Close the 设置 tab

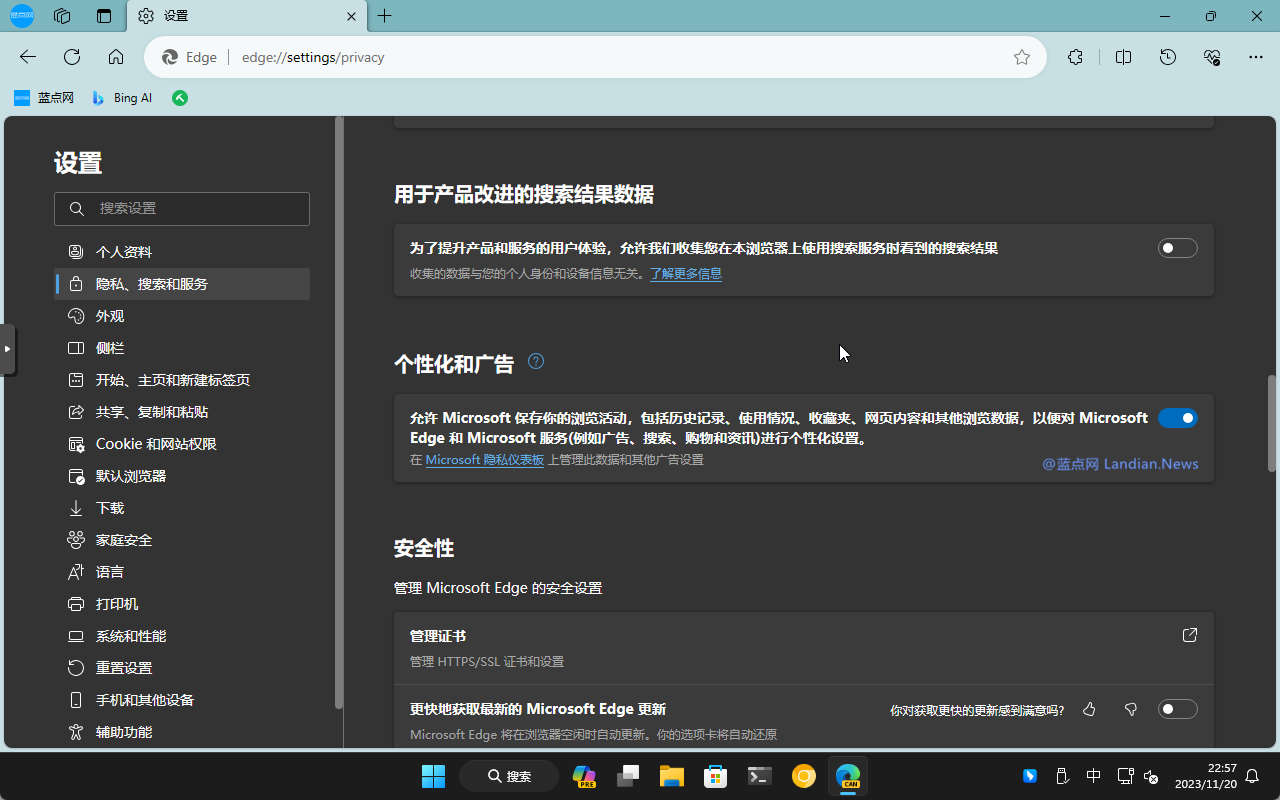click(x=351, y=16)
